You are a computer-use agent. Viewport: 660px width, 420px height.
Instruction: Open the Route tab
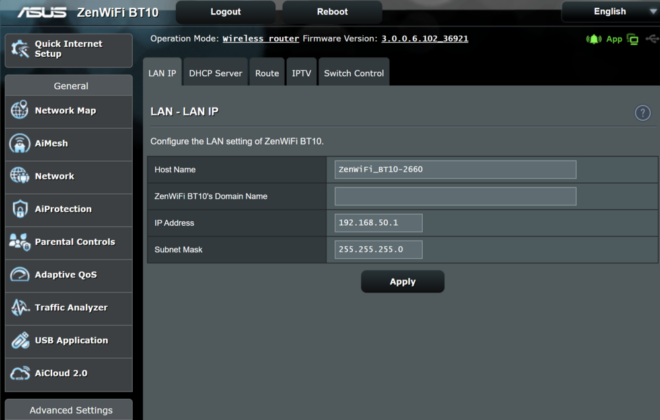[x=267, y=73]
